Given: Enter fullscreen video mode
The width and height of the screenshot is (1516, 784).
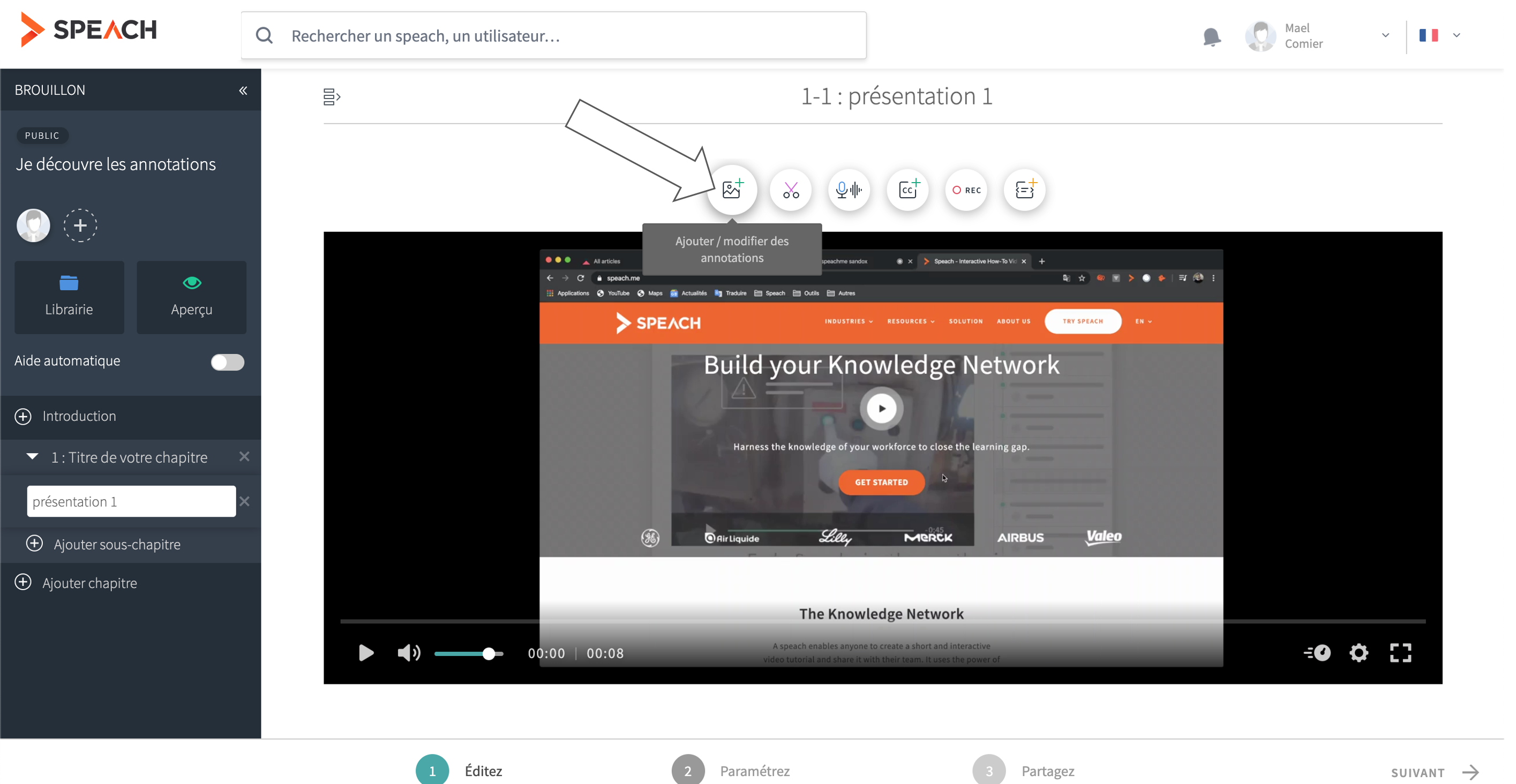Looking at the screenshot, I should [1401, 653].
